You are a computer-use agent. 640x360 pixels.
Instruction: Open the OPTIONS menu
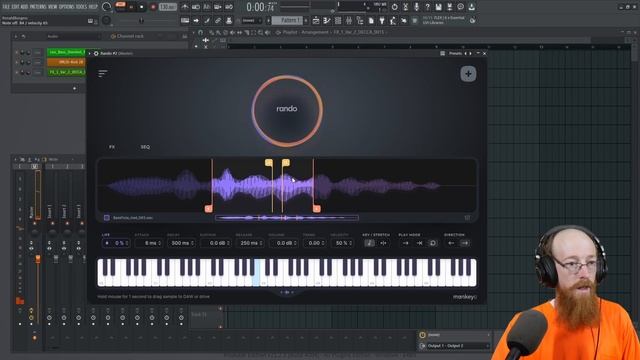click(67, 7)
